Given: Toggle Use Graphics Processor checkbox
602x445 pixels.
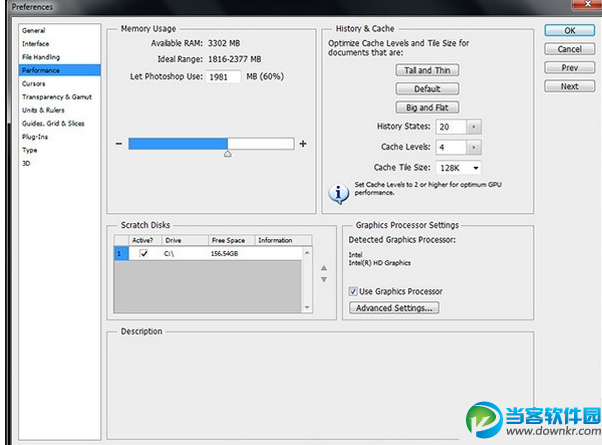Looking at the screenshot, I should pos(353,291).
